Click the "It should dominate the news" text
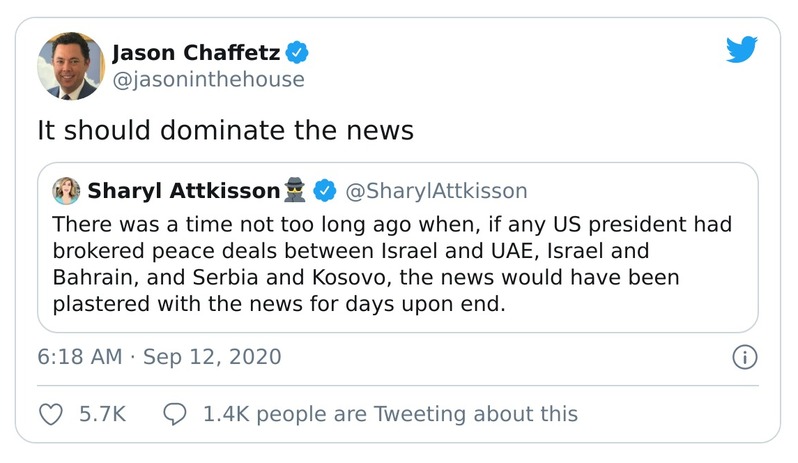Screen dimensions: 798x463 [225, 131]
